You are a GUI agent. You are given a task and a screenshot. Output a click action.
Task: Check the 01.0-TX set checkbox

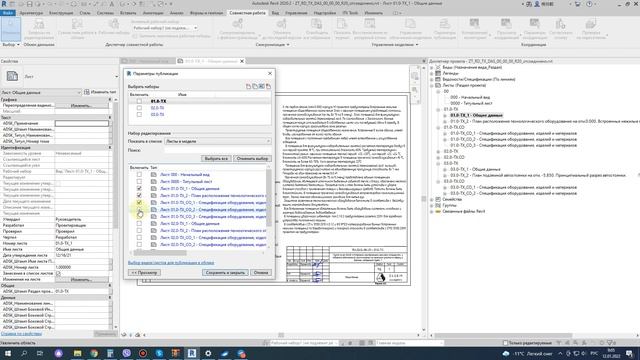click(139, 101)
